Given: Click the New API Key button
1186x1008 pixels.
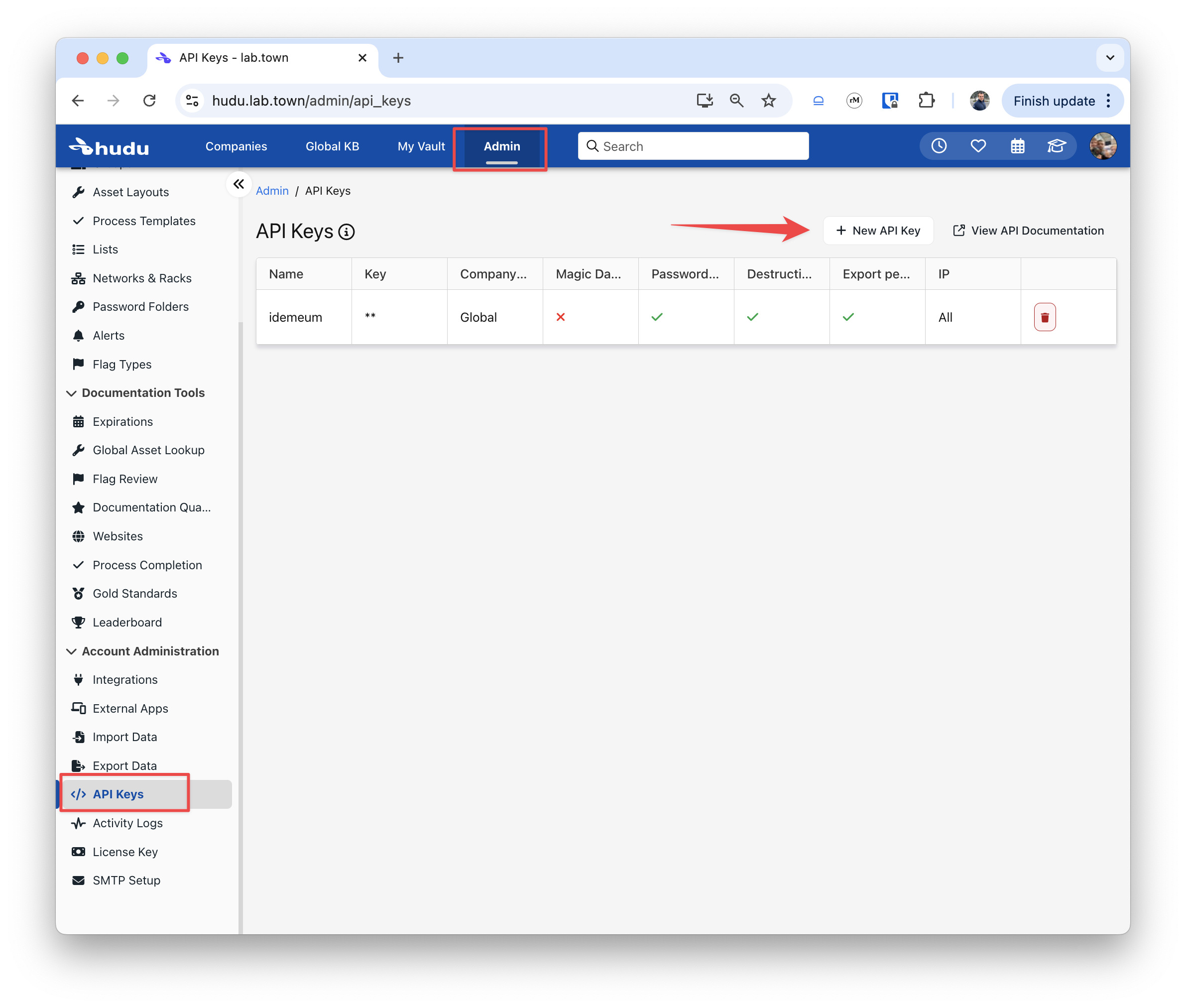Looking at the screenshot, I should coord(877,231).
